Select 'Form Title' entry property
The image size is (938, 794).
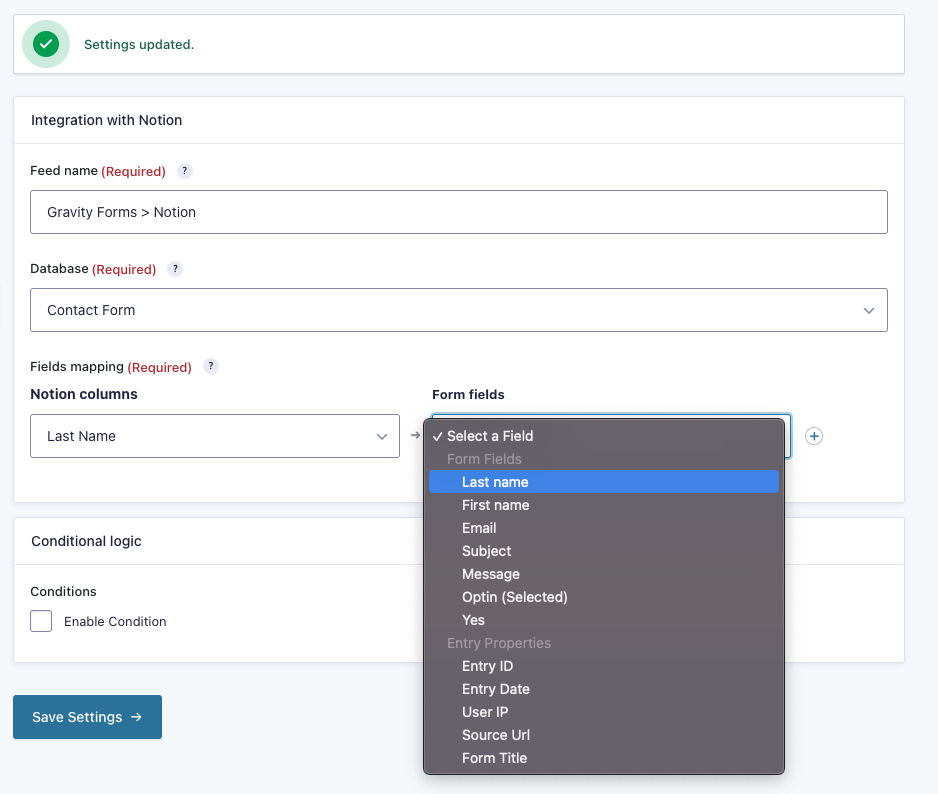click(604, 758)
